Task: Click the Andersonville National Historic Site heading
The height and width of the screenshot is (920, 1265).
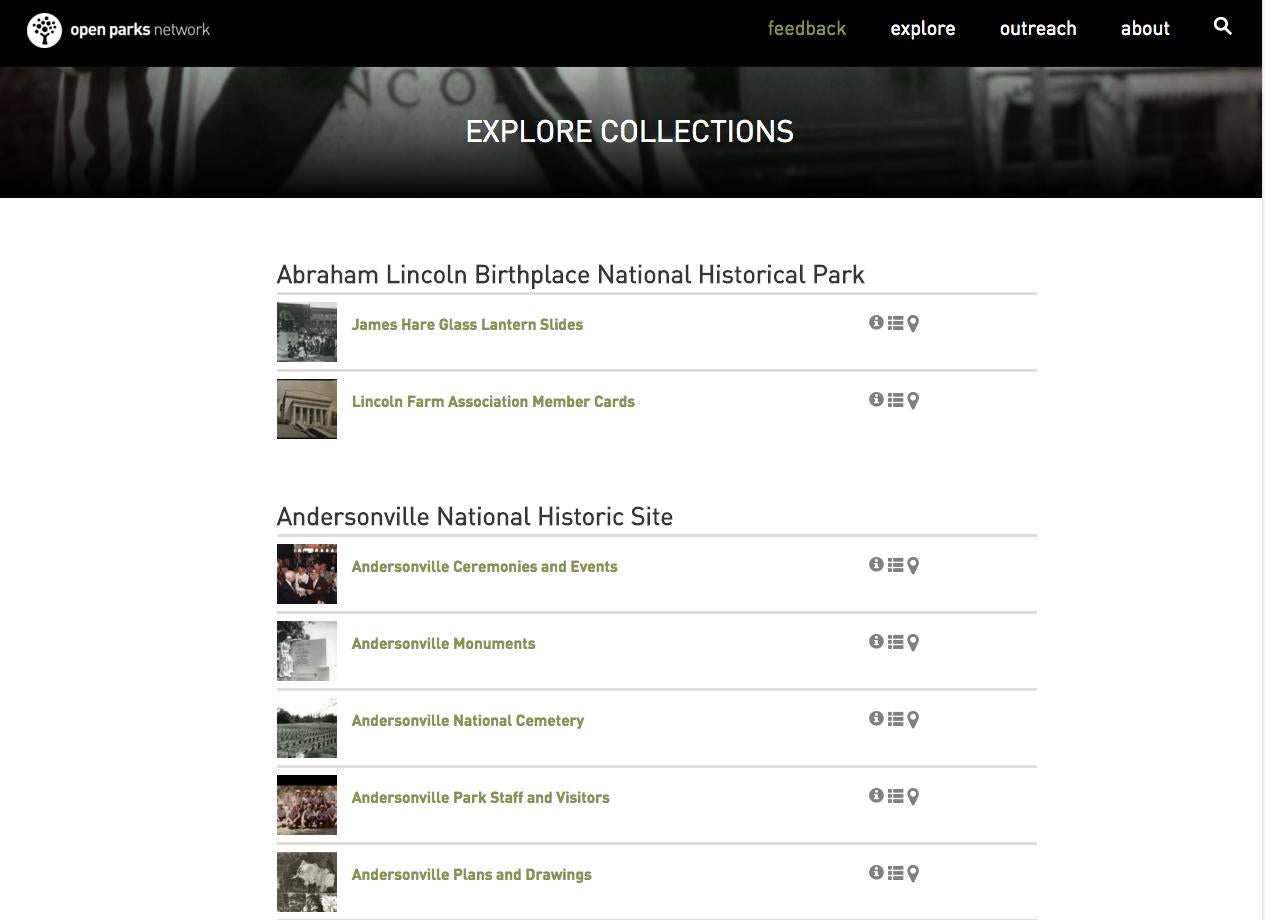Action: (475, 517)
